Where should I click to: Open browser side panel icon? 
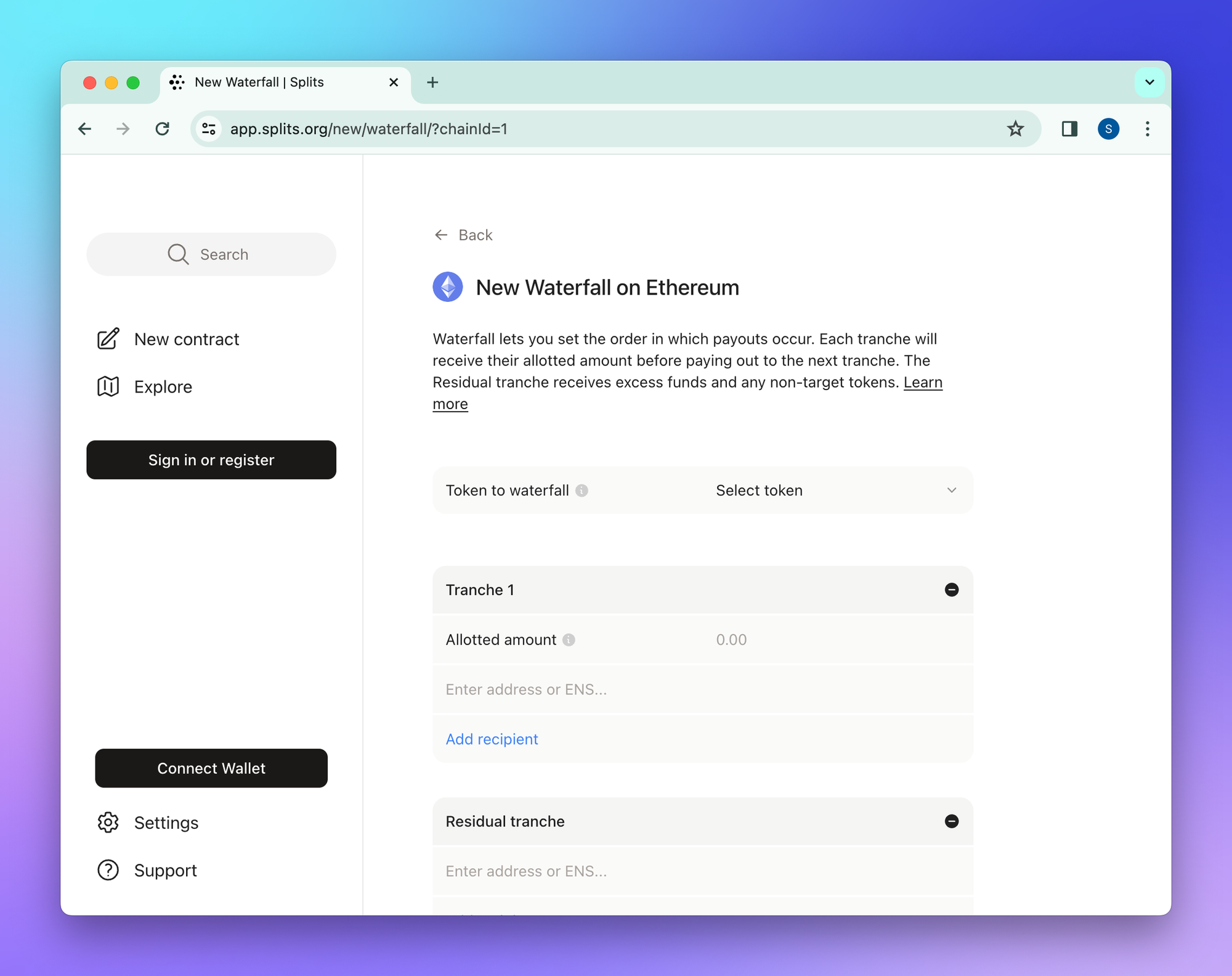click(x=1069, y=129)
